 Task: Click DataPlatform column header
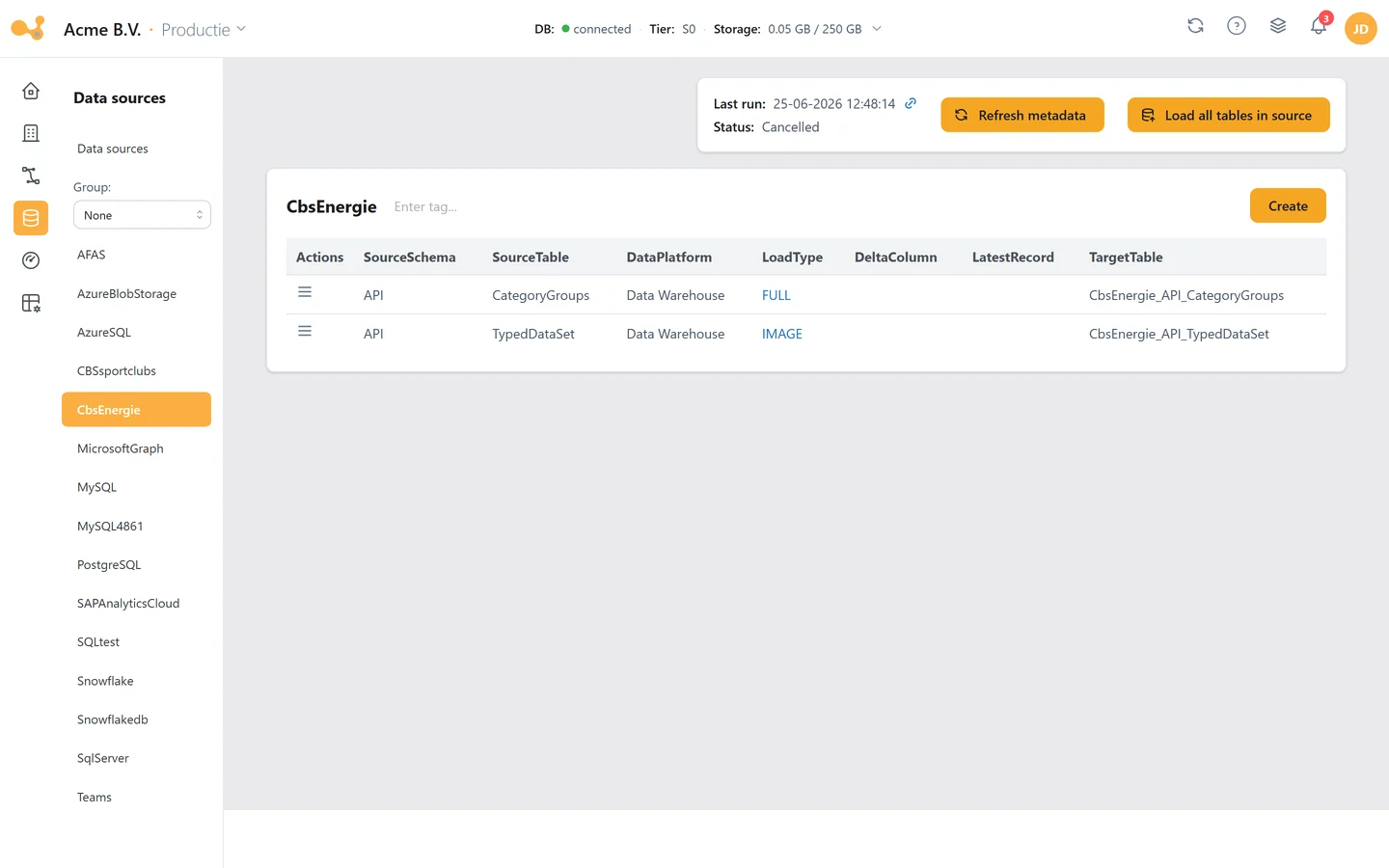pos(669,257)
